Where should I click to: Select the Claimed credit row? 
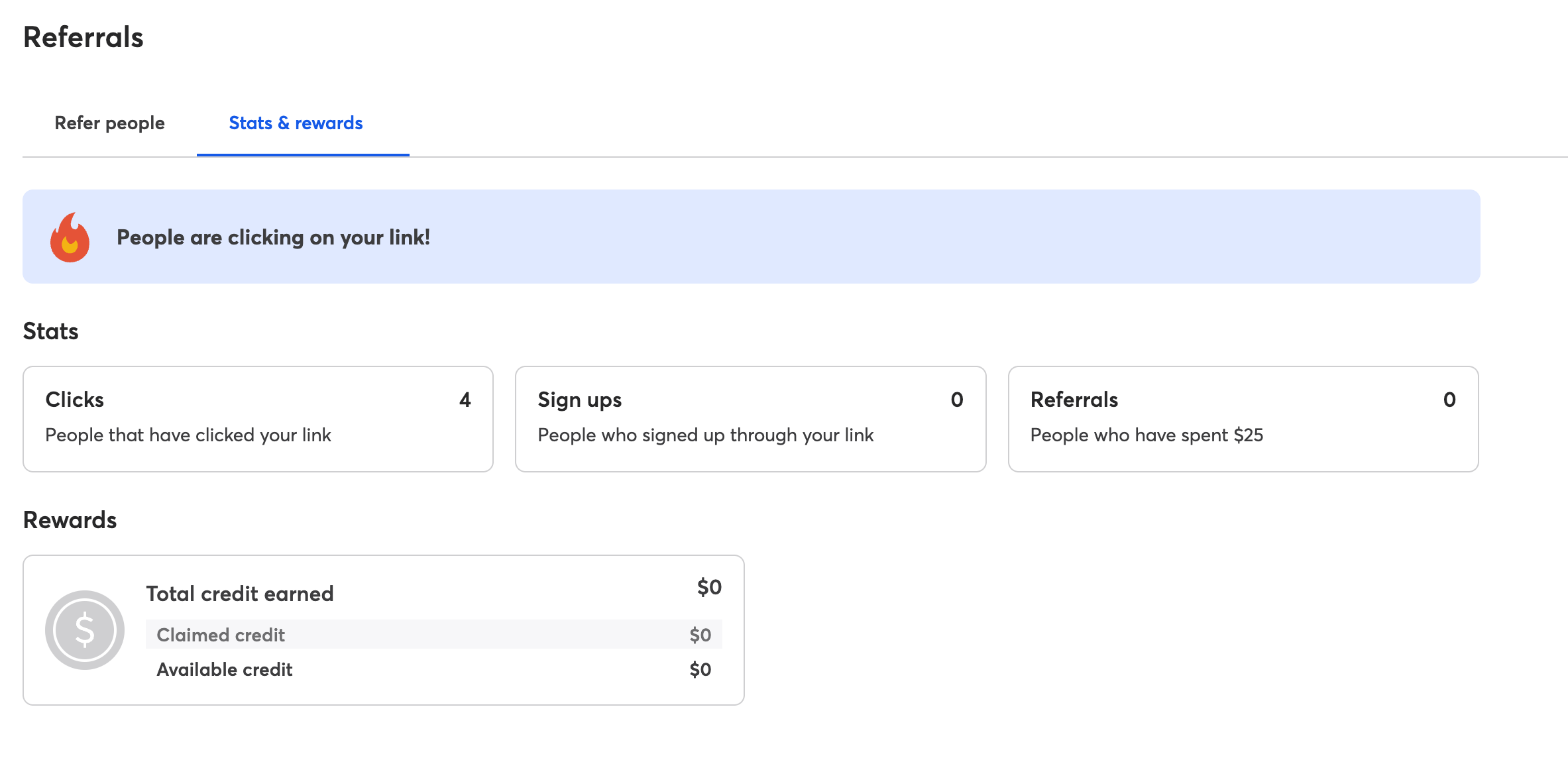[433, 635]
